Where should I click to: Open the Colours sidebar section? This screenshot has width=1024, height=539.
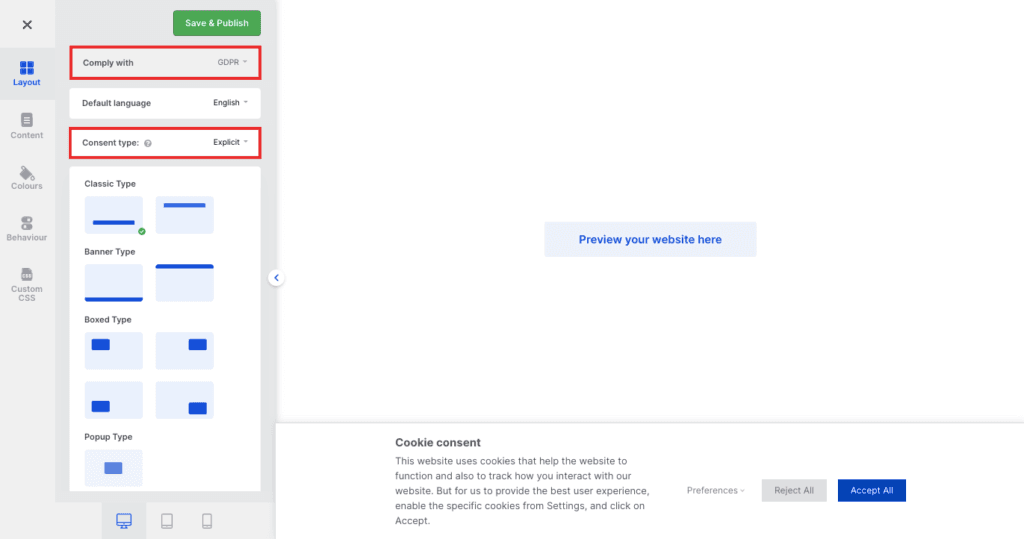click(27, 178)
